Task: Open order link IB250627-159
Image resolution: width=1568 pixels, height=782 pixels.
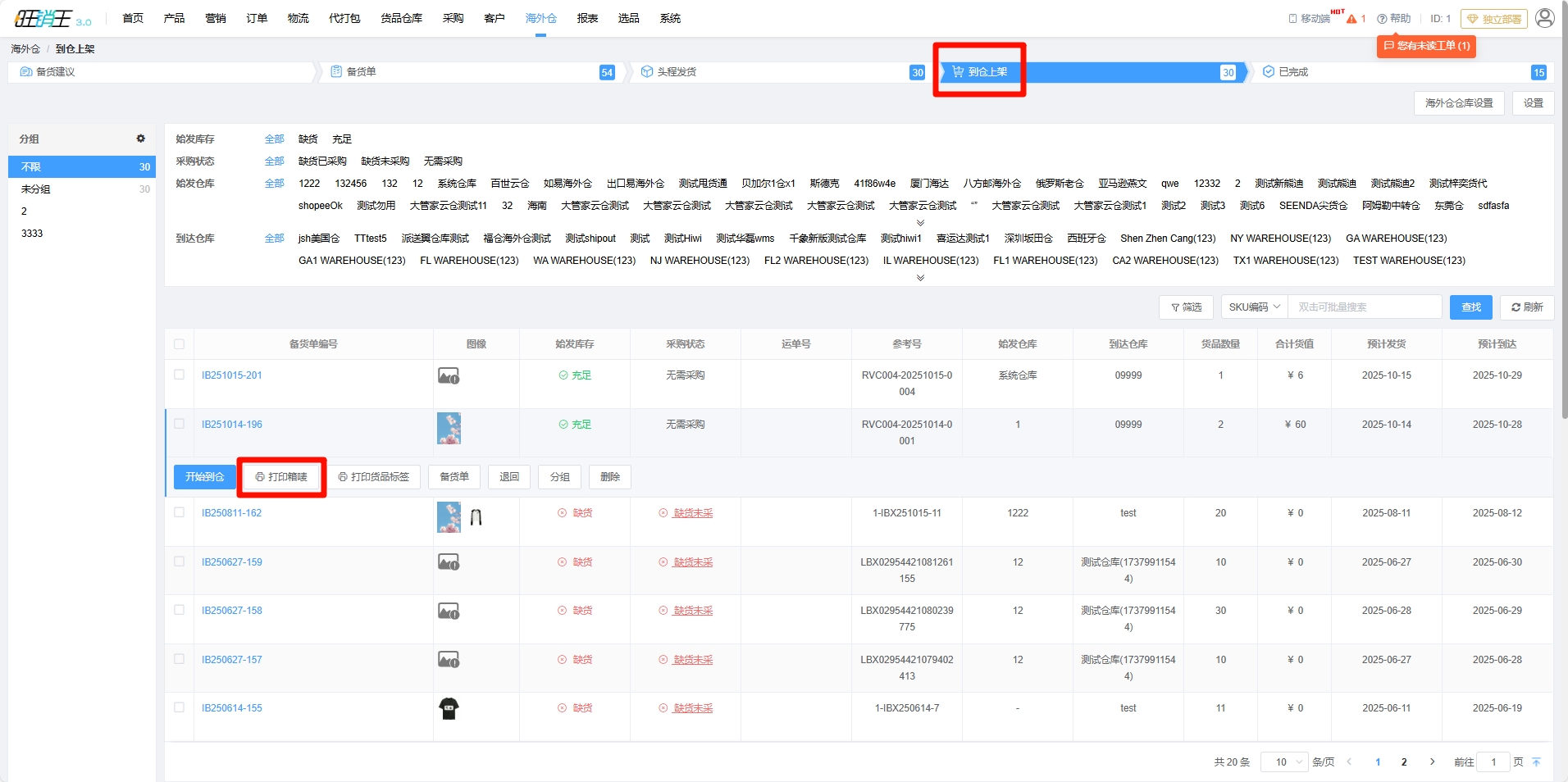Action: click(x=232, y=562)
